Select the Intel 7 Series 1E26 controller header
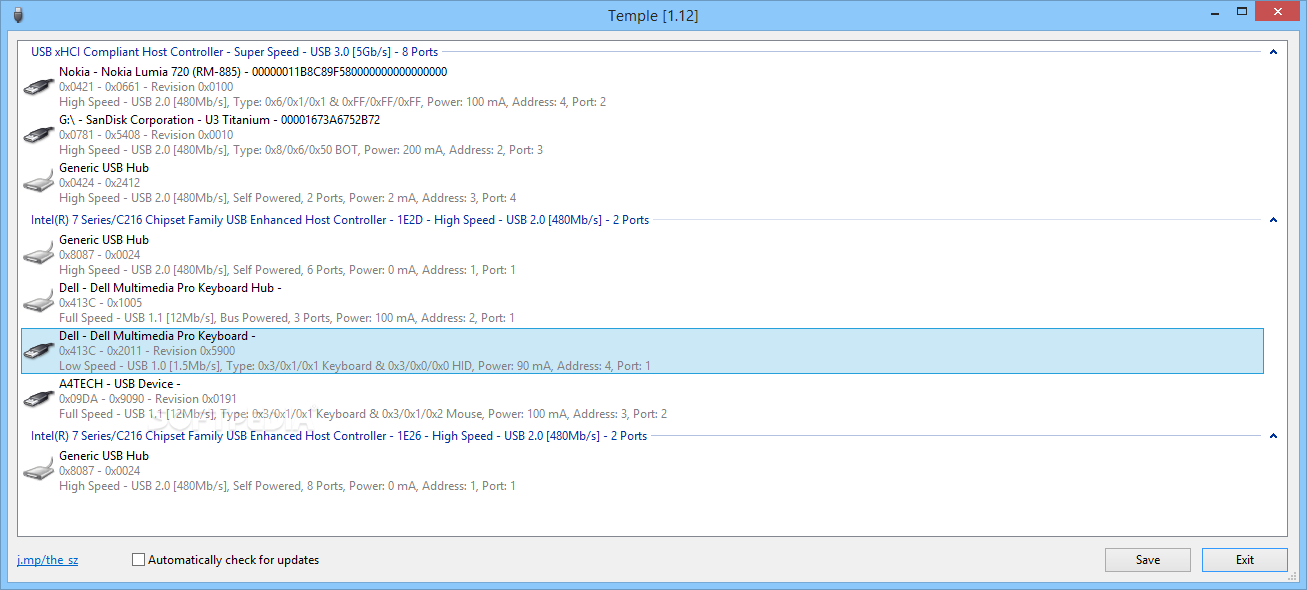This screenshot has height=590, width=1307. pyautogui.click(x=339, y=435)
